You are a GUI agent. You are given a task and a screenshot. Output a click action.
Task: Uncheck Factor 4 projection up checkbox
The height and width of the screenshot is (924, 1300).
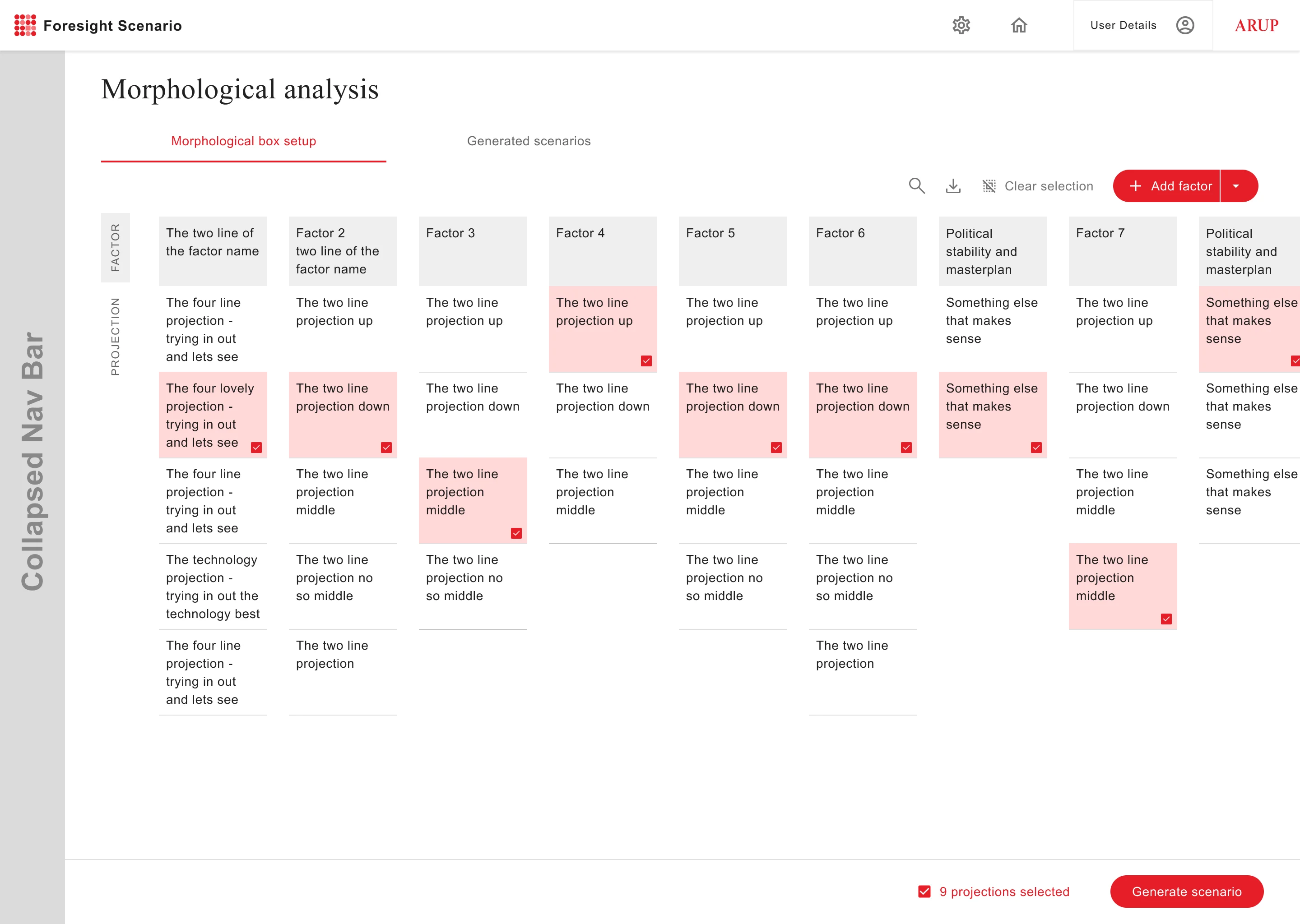click(646, 361)
